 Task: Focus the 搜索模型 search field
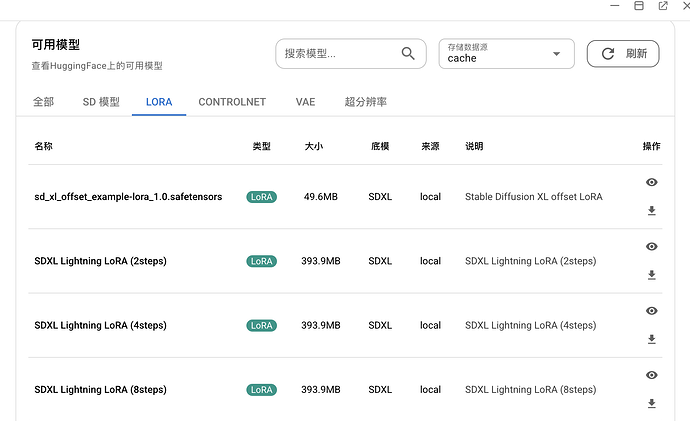coord(351,54)
